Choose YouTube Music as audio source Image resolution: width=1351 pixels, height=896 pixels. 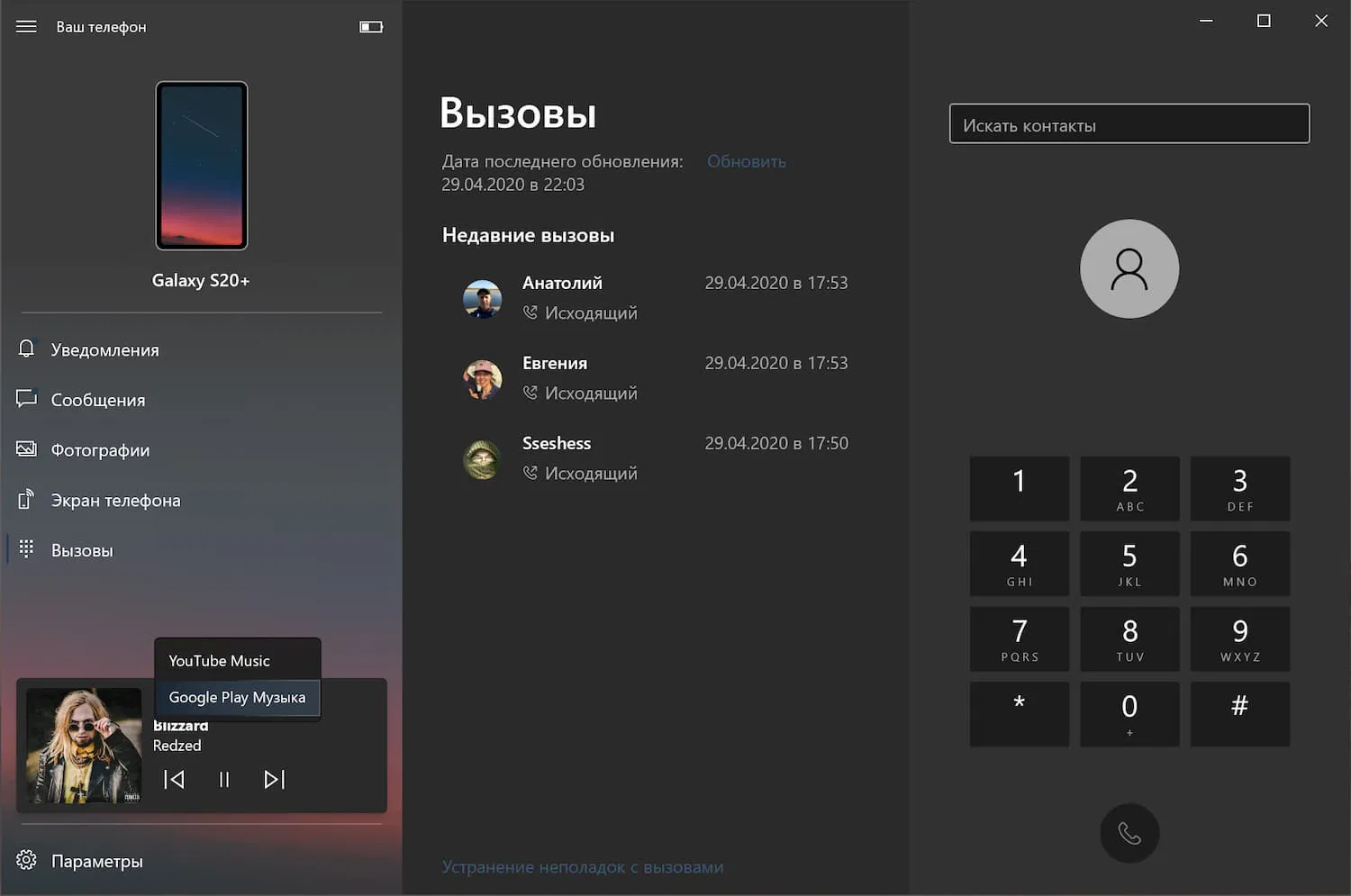coord(238,661)
